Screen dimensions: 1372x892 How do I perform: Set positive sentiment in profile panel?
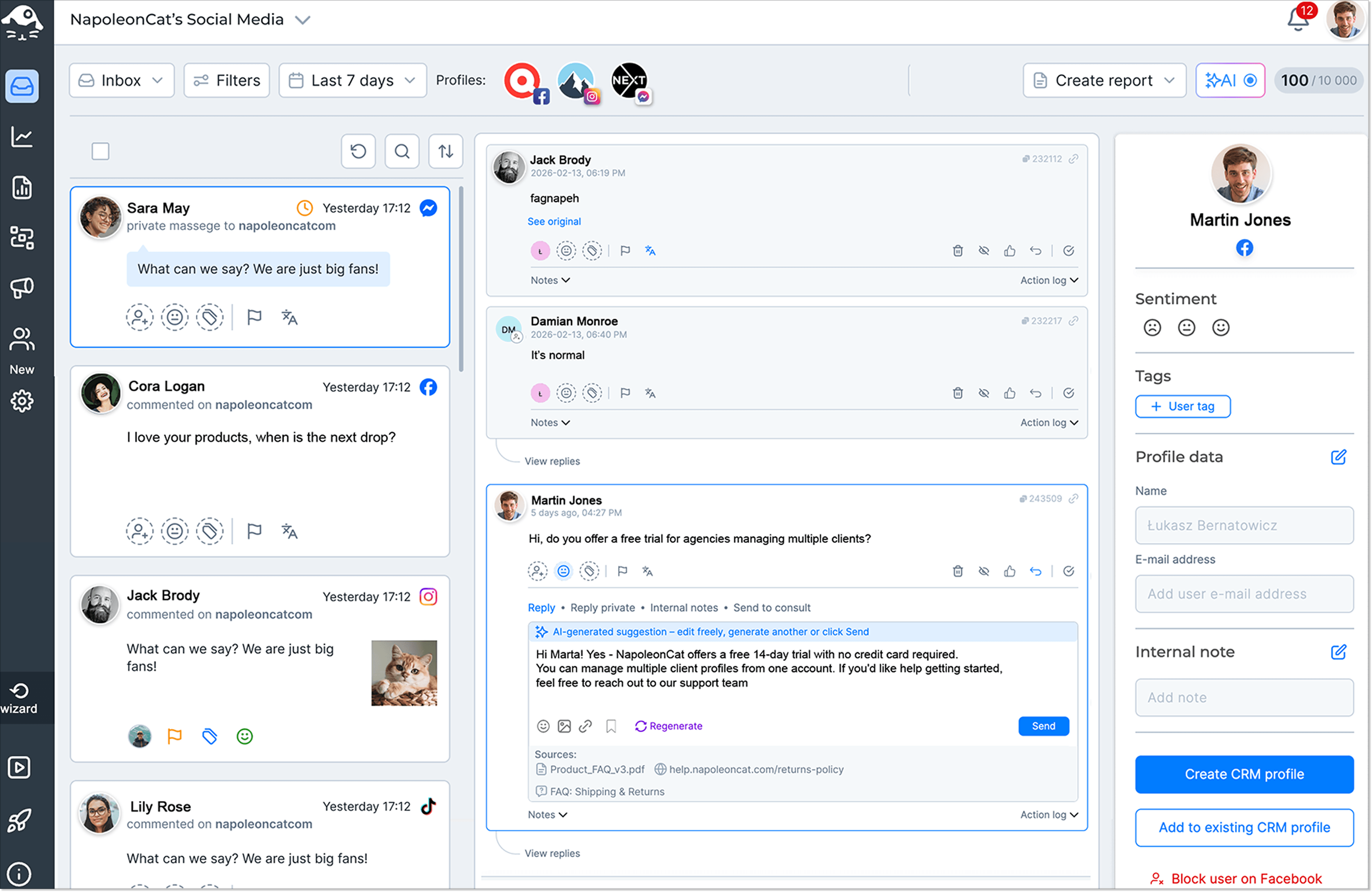point(1220,328)
